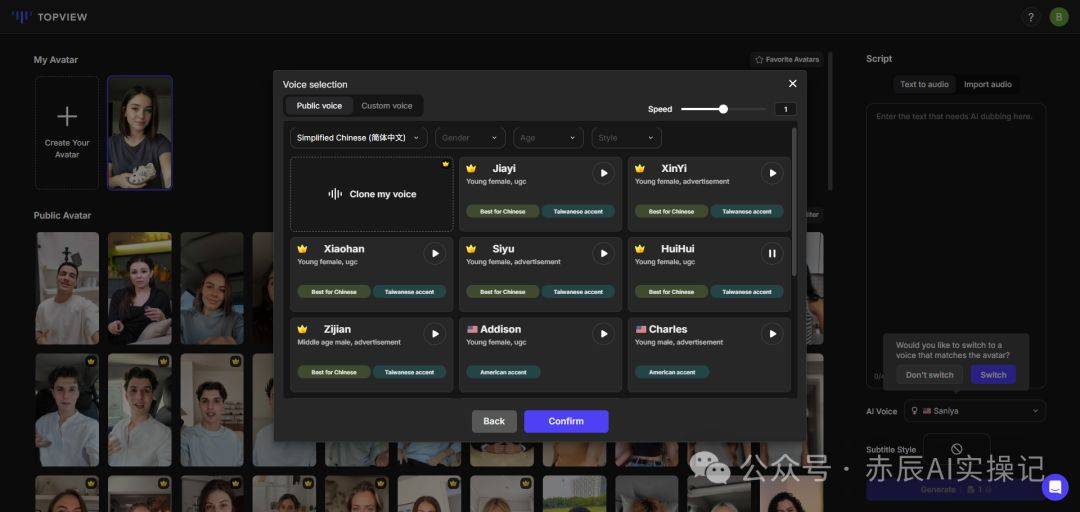The width and height of the screenshot is (1080, 512).
Task: Open the user profile avatar B
Action: (x=1059, y=17)
